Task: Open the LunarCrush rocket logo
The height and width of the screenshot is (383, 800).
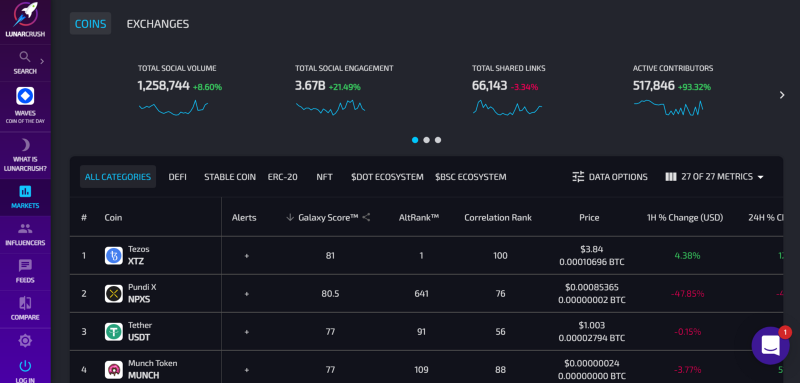Action: (x=25, y=15)
